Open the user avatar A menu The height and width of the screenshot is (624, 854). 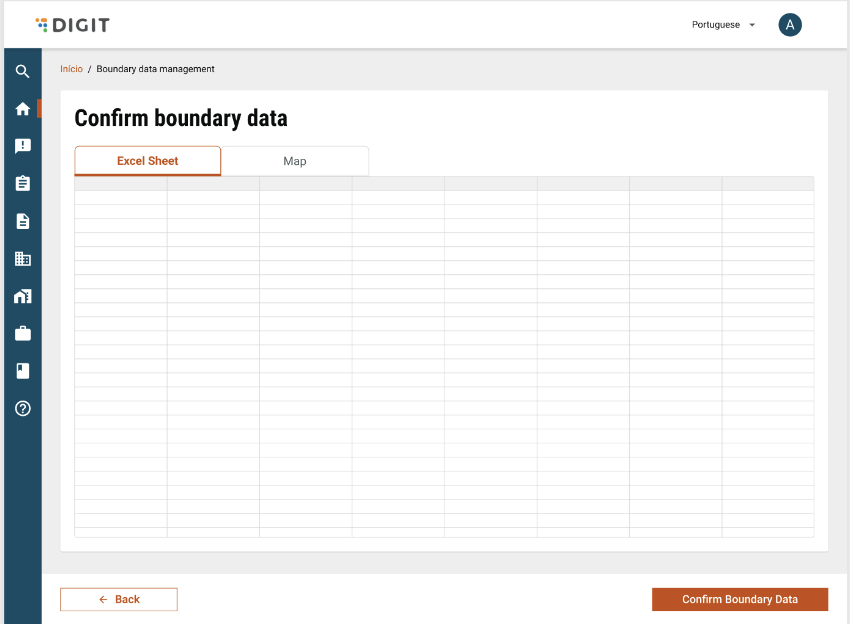(790, 25)
